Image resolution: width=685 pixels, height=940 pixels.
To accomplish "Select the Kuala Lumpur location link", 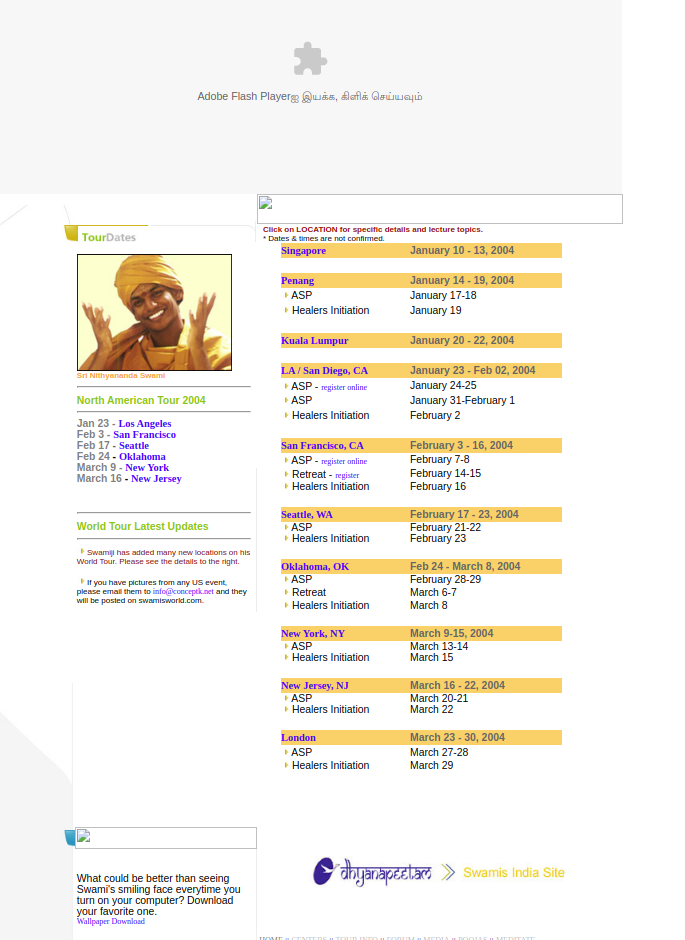I will pos(314,341).
